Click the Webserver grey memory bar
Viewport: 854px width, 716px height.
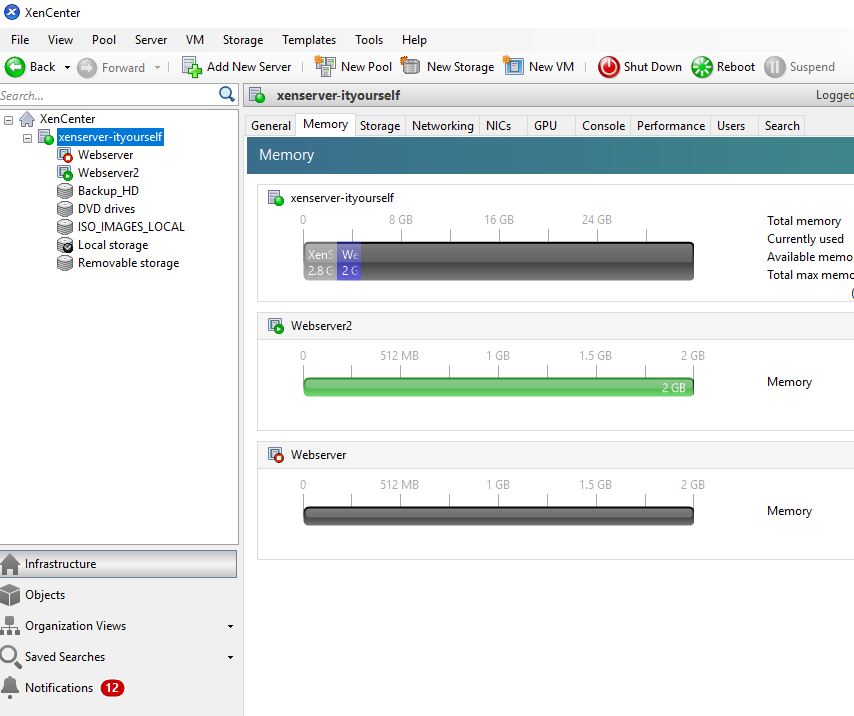click(x=498, y=516)
